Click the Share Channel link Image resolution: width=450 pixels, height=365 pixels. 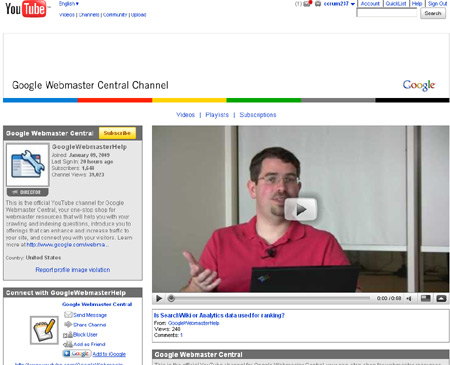point(90,325)
